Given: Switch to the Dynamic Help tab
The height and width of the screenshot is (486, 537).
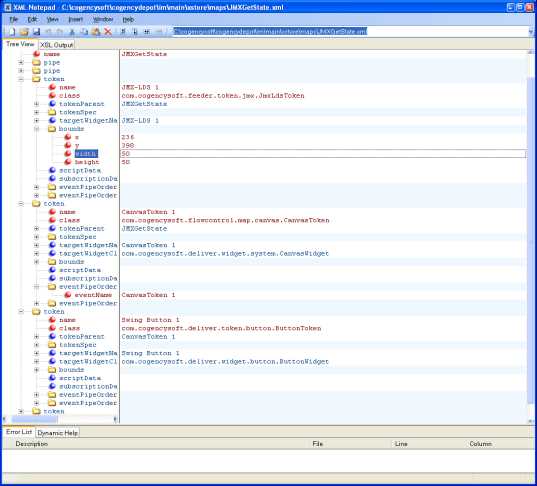Looking at the screenshot, I should (58, 433).
